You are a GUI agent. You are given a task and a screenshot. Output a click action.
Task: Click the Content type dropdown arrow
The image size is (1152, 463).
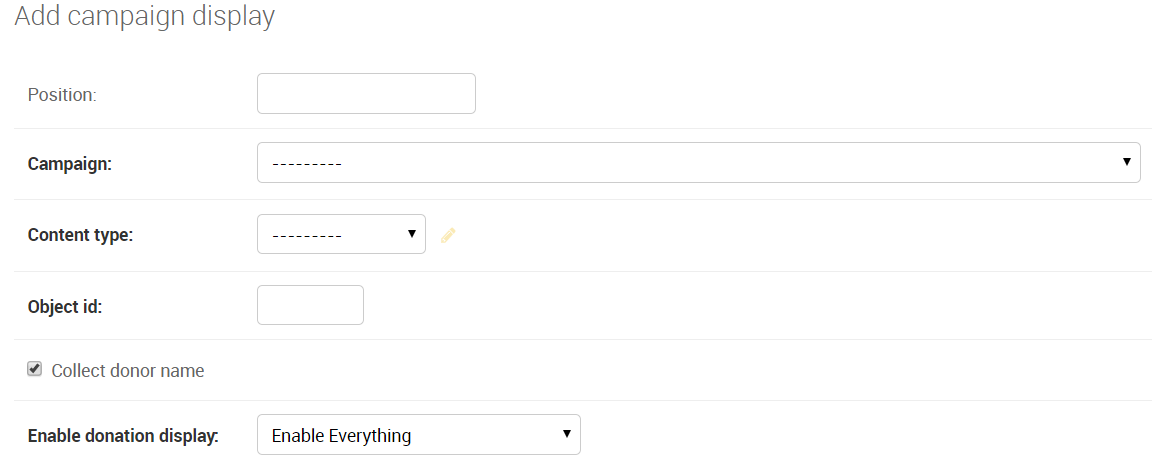(411, 234)
